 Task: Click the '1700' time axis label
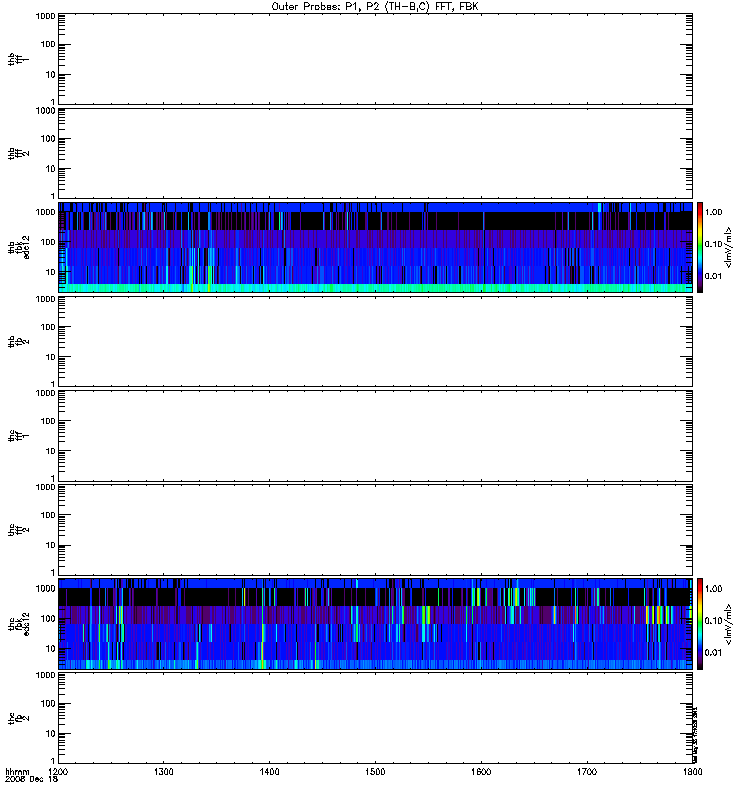tap(587, 771)
